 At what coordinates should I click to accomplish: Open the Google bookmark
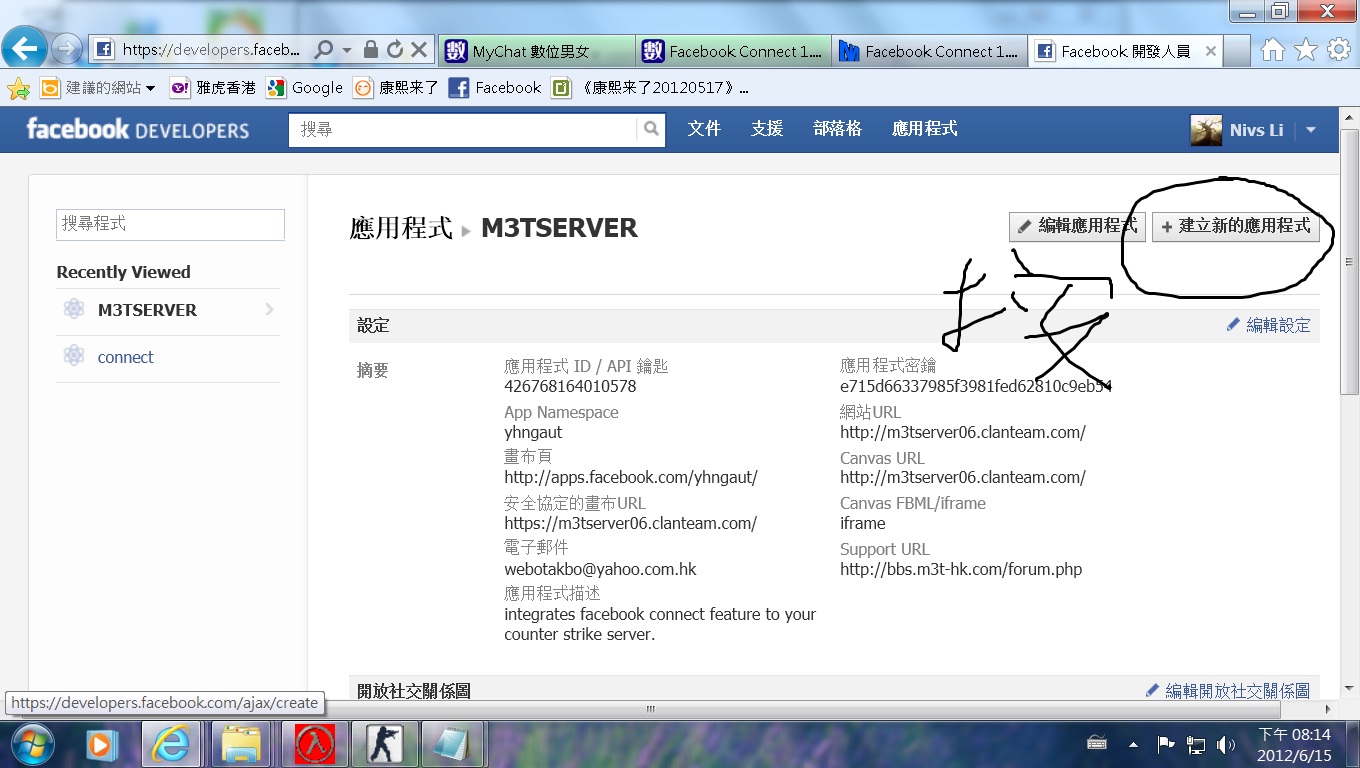click(305, 88)
